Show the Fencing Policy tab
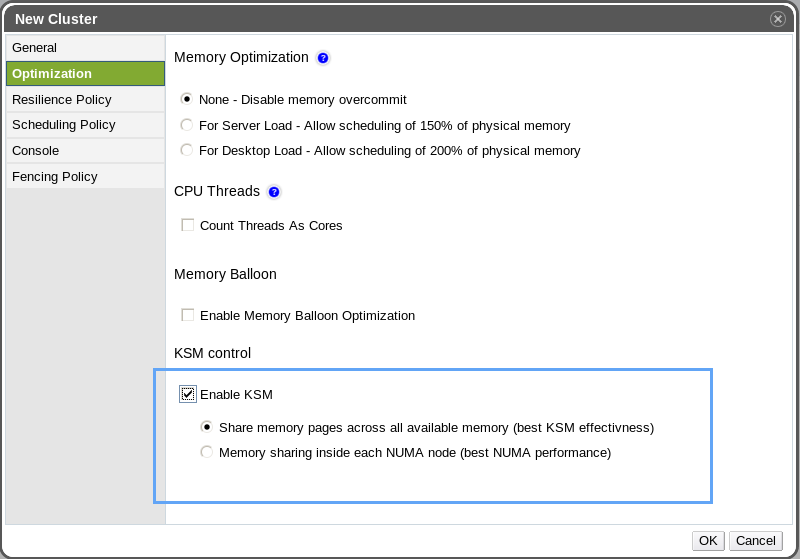 click(85, 177)
